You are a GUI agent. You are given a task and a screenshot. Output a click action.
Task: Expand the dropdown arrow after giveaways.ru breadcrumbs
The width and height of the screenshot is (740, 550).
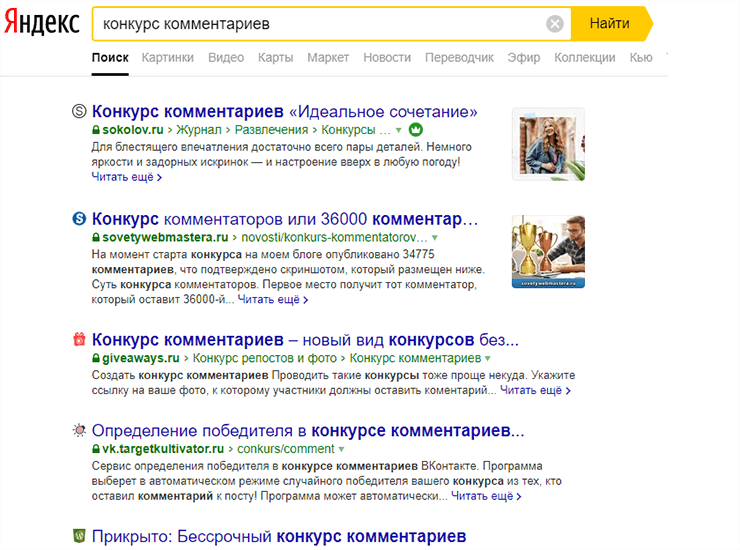(x=488, y=358)
